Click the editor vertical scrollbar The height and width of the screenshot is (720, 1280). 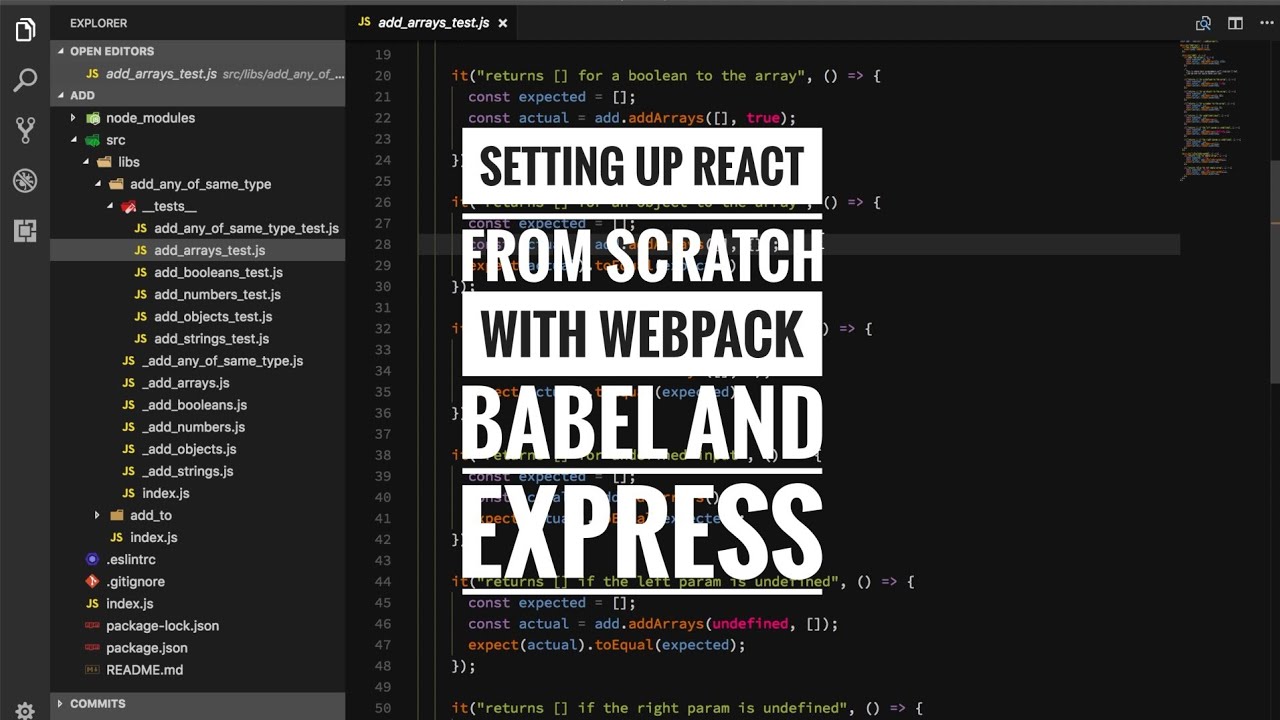pos(1275,270)
